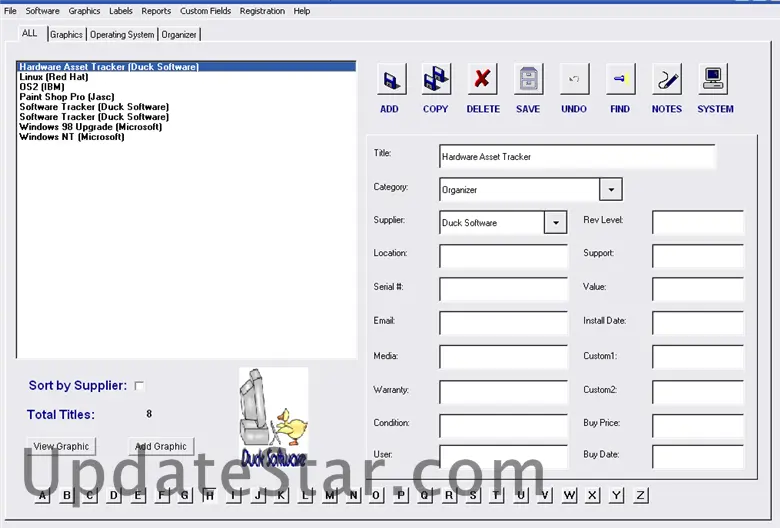Click into the Title input field
The width and height of the screenshot is (780, 528).
578,157
